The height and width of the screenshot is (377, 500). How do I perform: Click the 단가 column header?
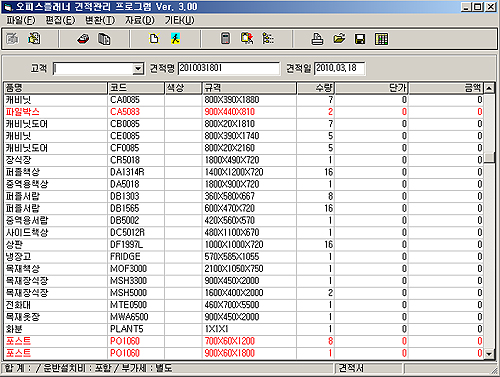[x=372, y=88]
